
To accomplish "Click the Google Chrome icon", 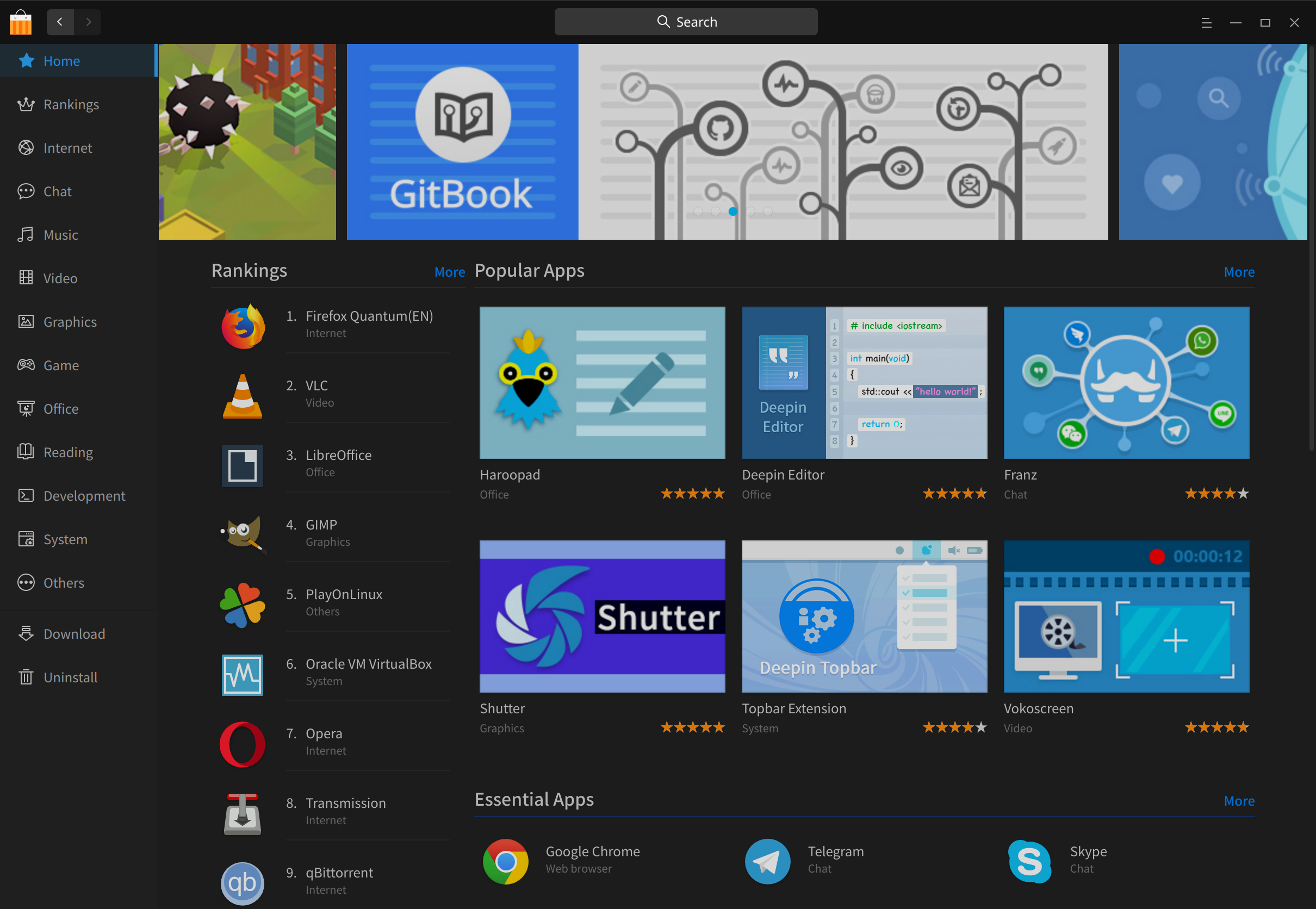I will pyautogui.click(x=506, y=861).
